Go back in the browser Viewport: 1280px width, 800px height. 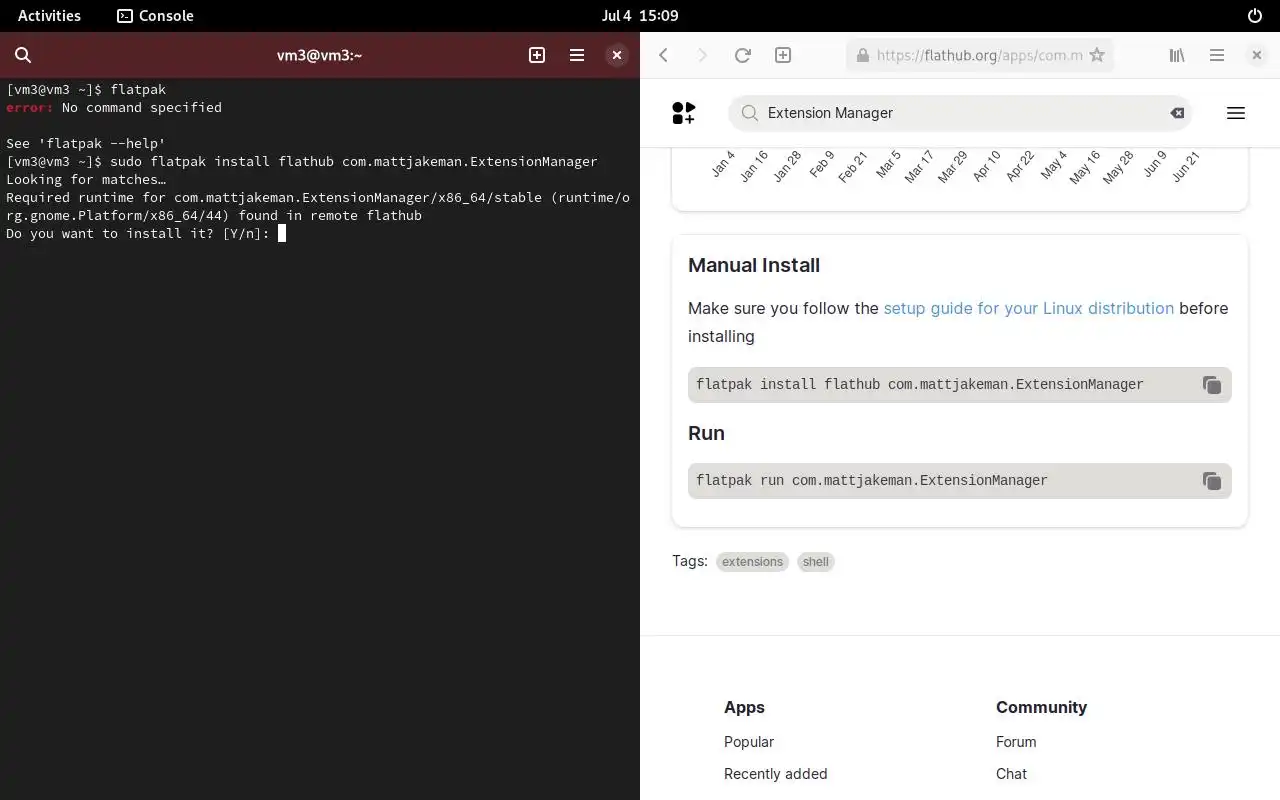(x=663, y=55)
